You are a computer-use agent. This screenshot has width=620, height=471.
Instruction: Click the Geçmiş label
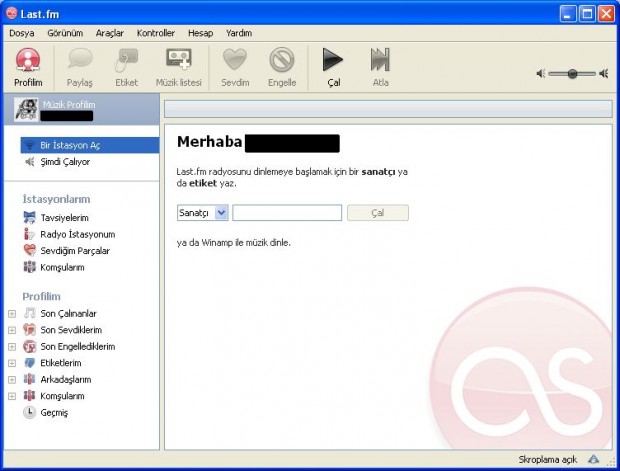(54, 412)
